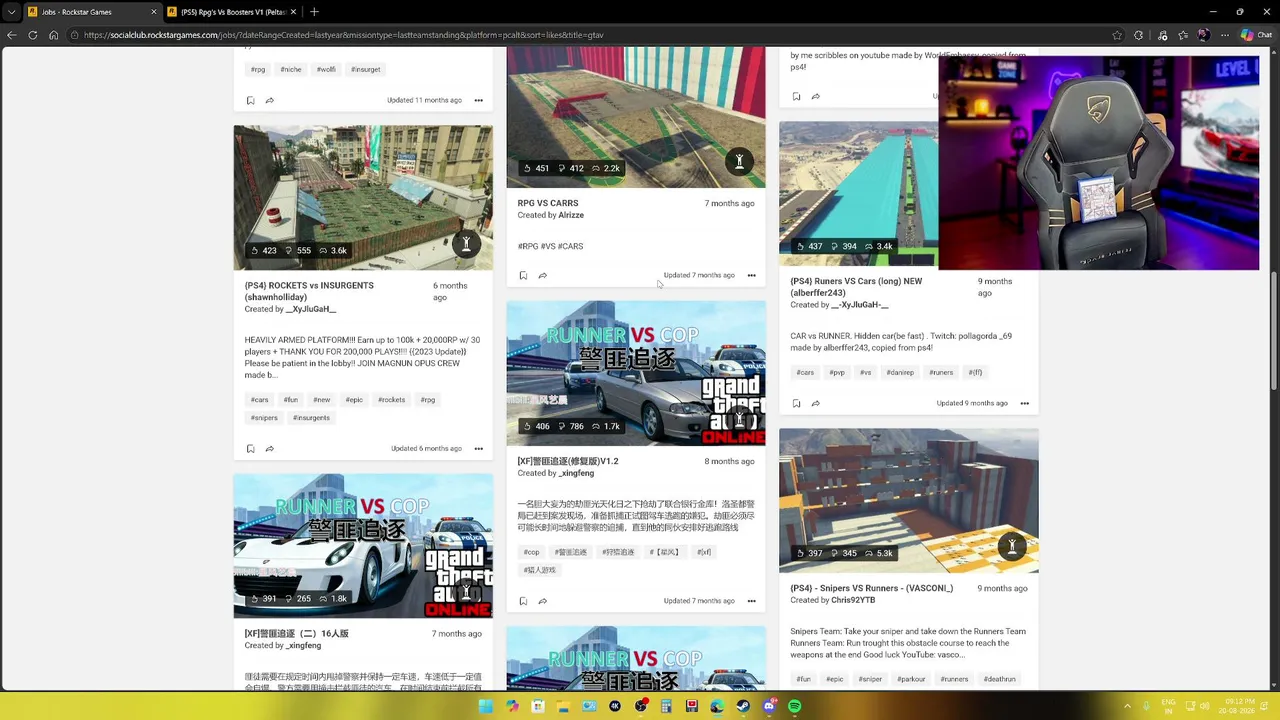Show hidden system tray icons
The width and height of the screenshot is (1280, 720).
1127,706
